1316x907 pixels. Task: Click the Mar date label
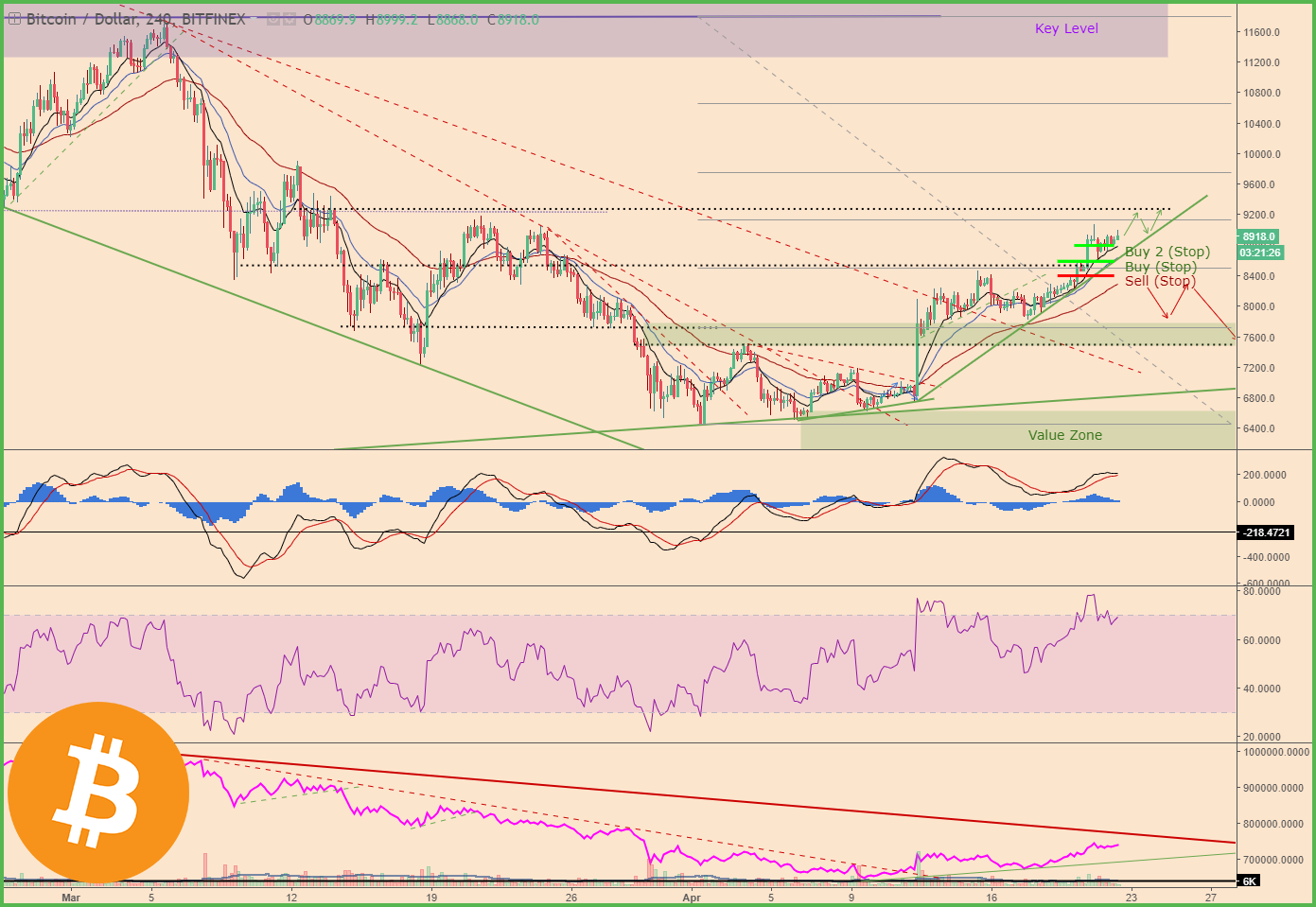(71, 898)
